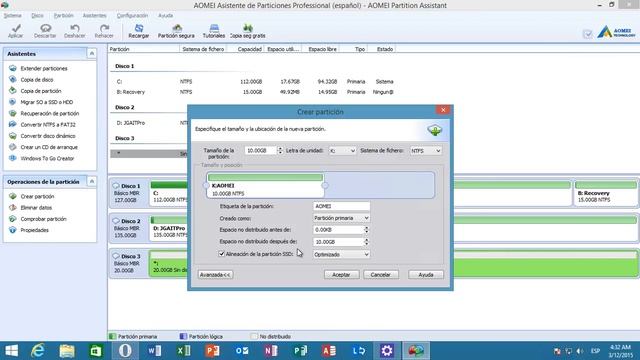Open the Asistentes menu

pyautogui.click(x=95, y=16)
